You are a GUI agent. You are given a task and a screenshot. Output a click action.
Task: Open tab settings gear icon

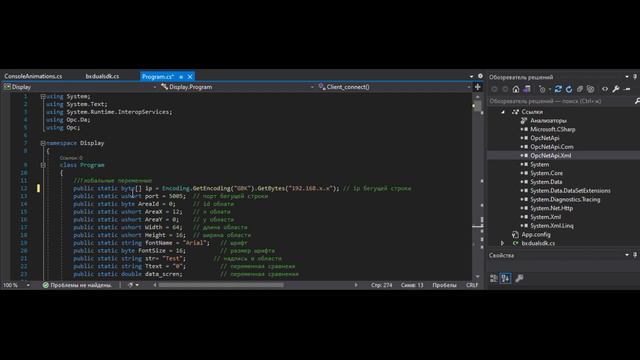pyautogui.click(x=480, y=76)
